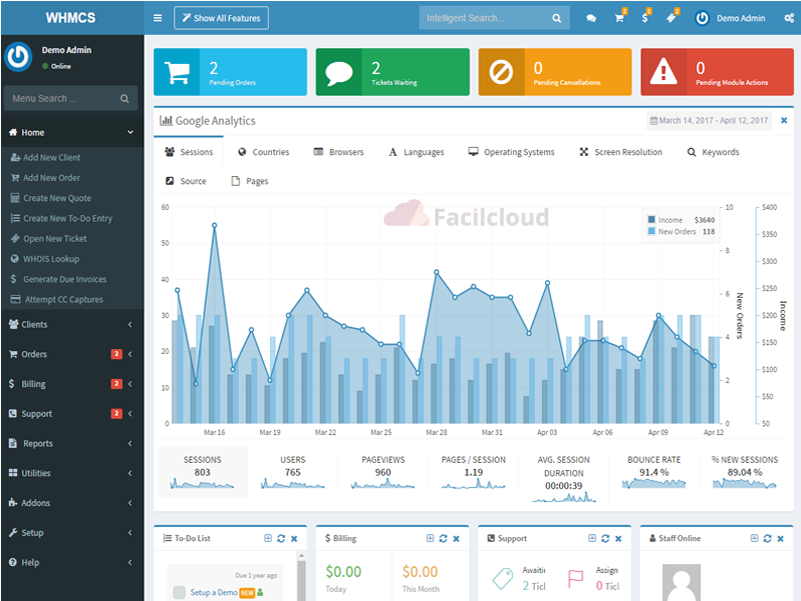
Task: Toggle the hamburger sidebar menu icon
Action: coord(158,18)
